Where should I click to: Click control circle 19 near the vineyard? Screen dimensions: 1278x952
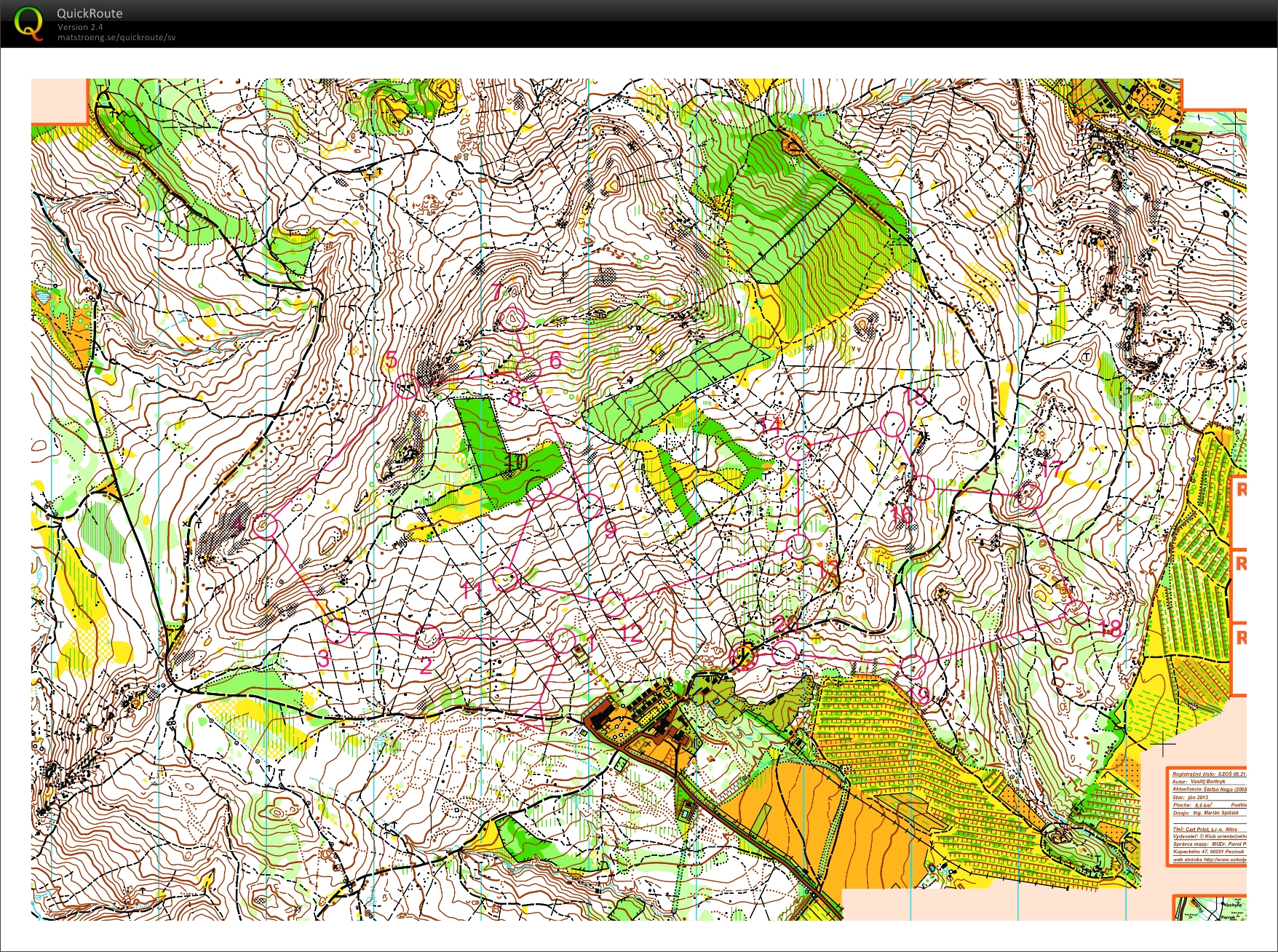coord(913,665)
